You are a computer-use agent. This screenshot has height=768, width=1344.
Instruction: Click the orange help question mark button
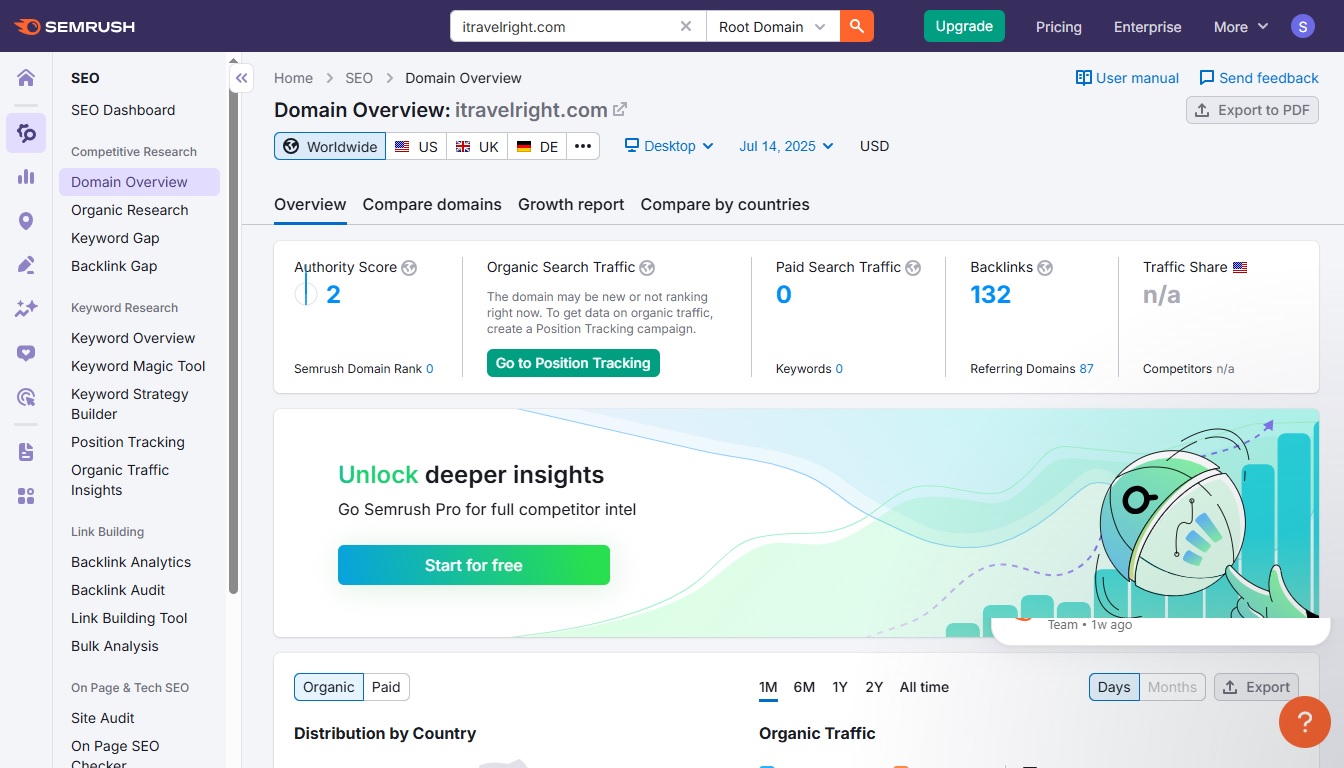click(1304, 722)
